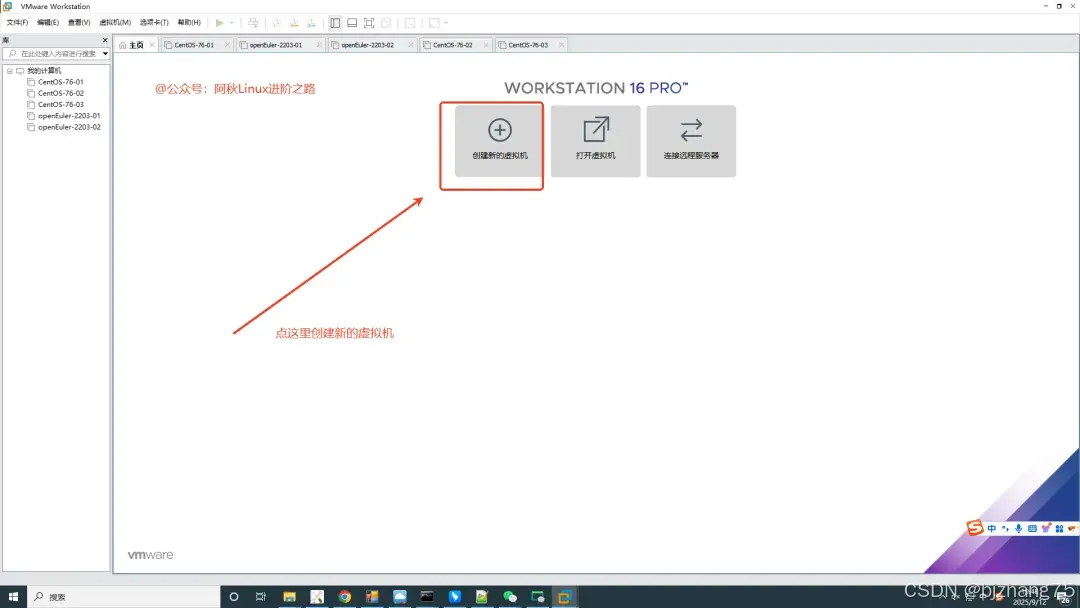The image size is (1080, 608).
Task: Open WeChat from the taskbar
Action: [x=510, y=597]
